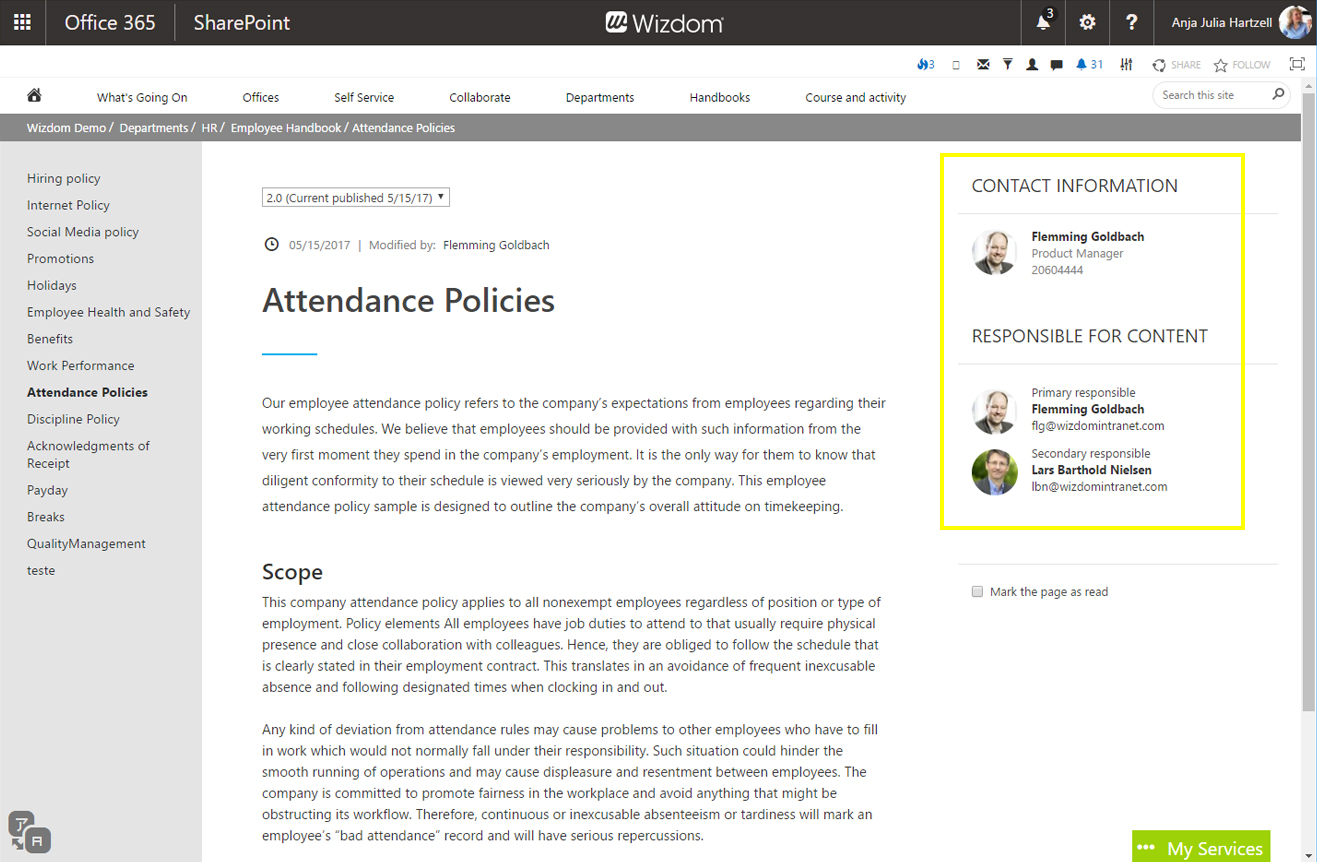Open Social Media policy in sidebar
Screen dimensions: 1317x862
click(83, 232)
